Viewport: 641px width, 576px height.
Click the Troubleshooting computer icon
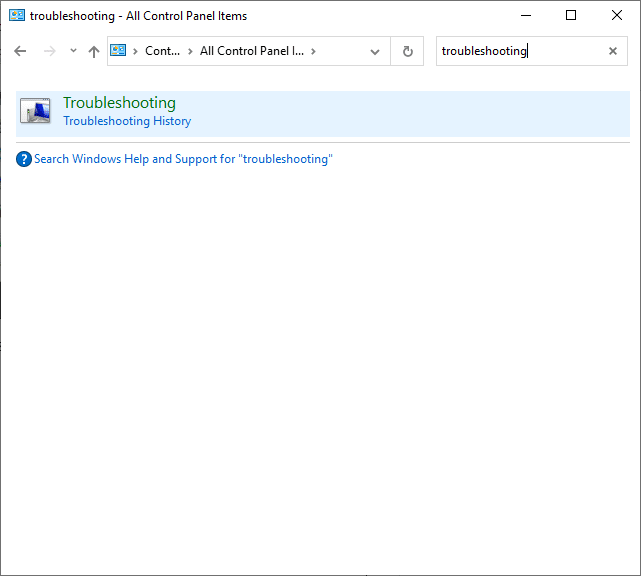tap(35, 112)
